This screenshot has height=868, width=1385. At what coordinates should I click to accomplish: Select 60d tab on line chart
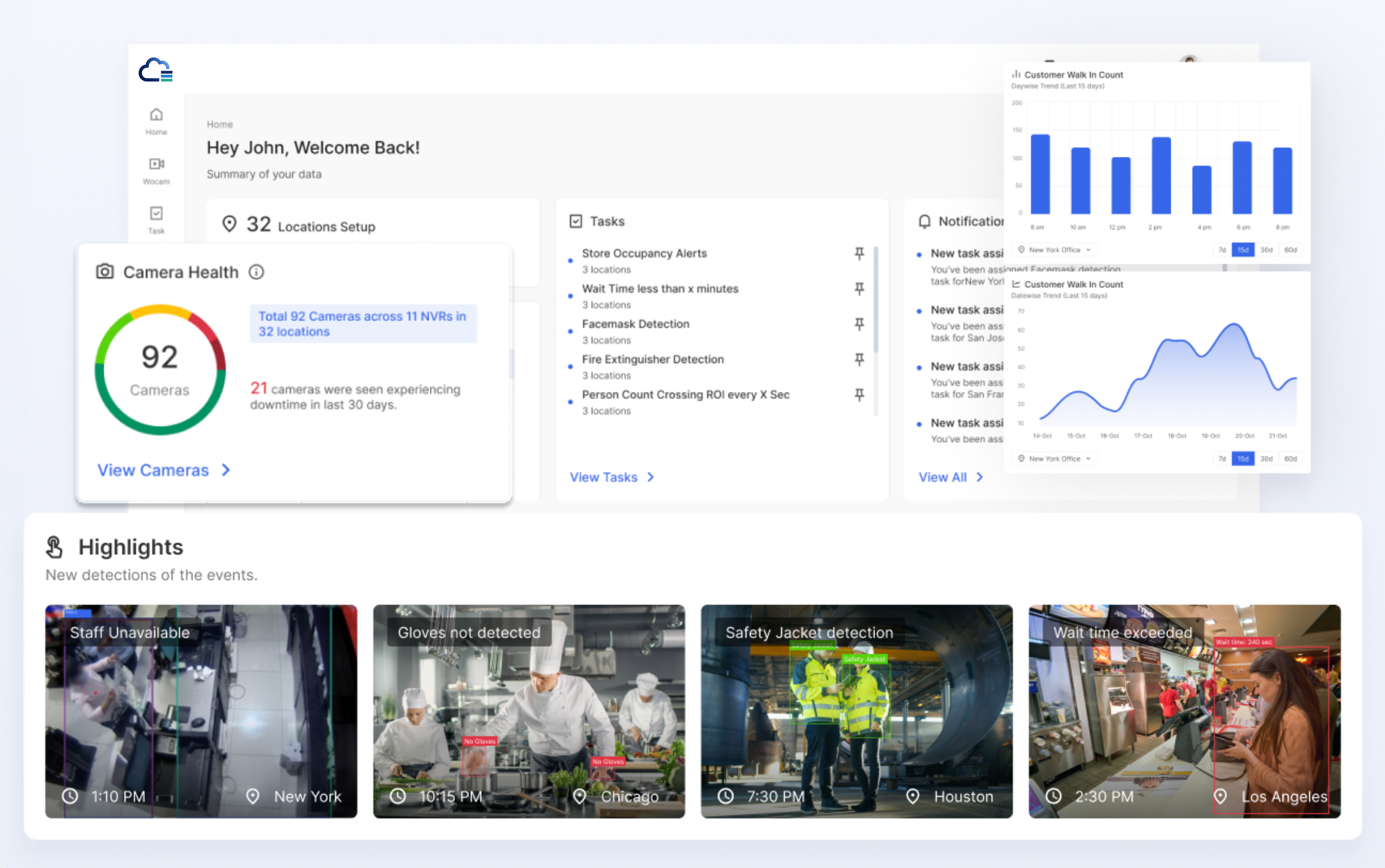[1290, 458]
